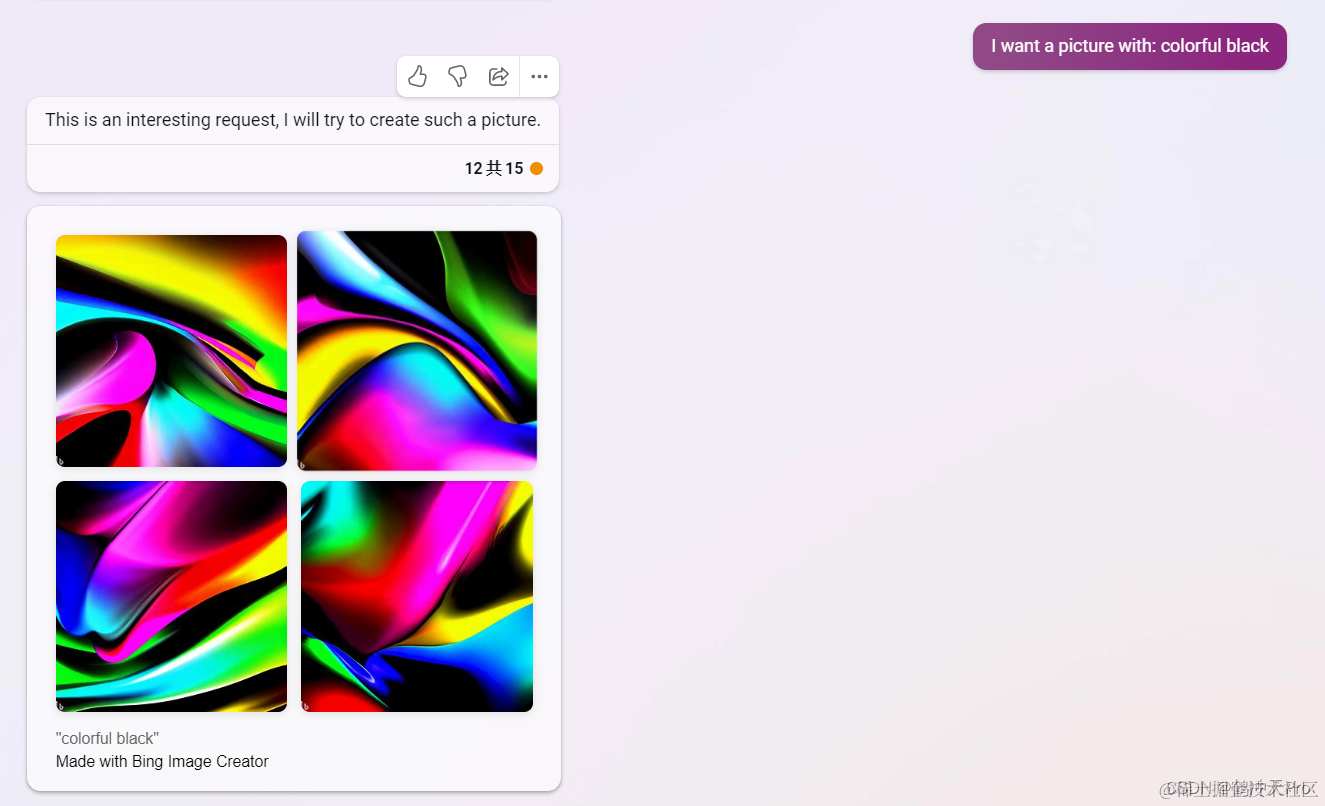Select the user message bubble about colorful black
Viewport: 1325px width, 806px height.
click(x=1129, y=46)
